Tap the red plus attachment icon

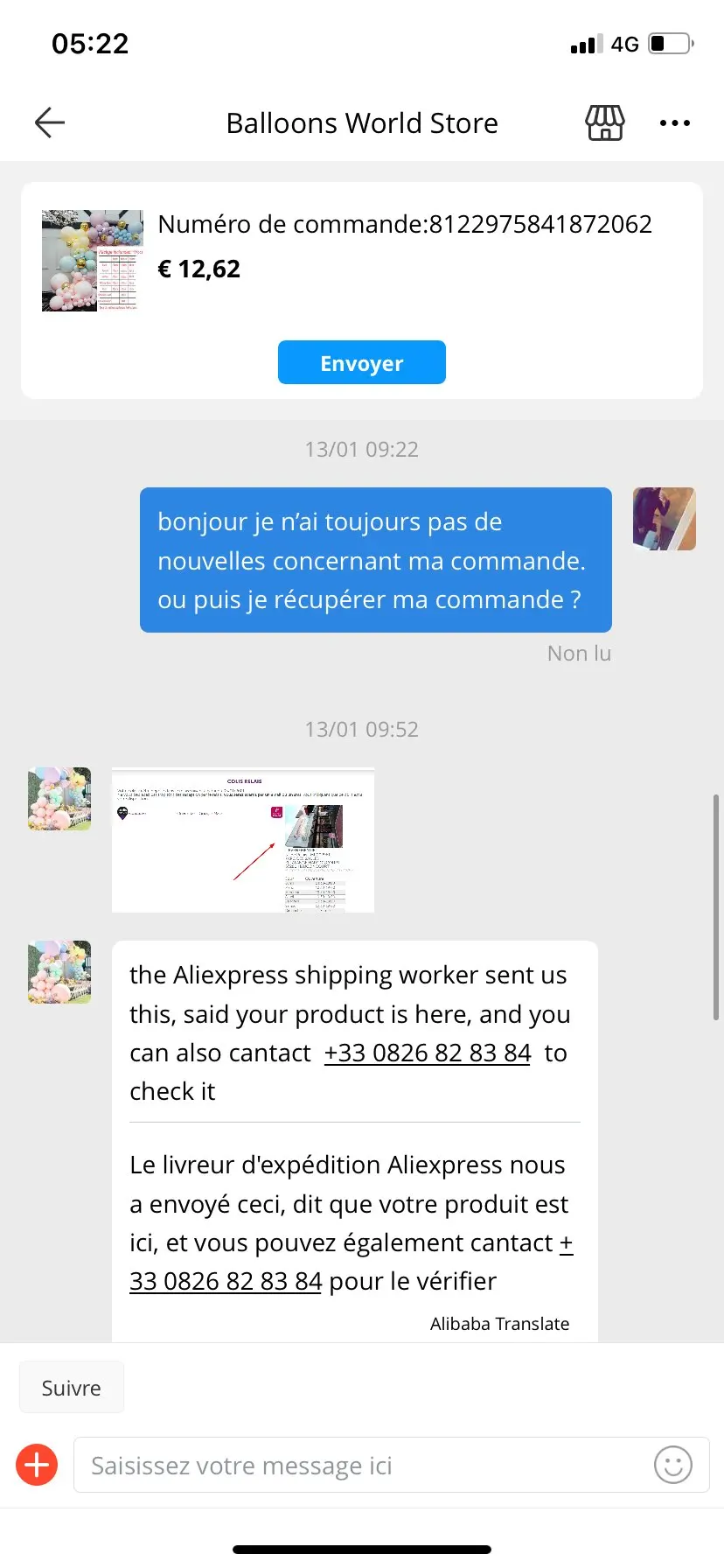(x=37, y=1465)
